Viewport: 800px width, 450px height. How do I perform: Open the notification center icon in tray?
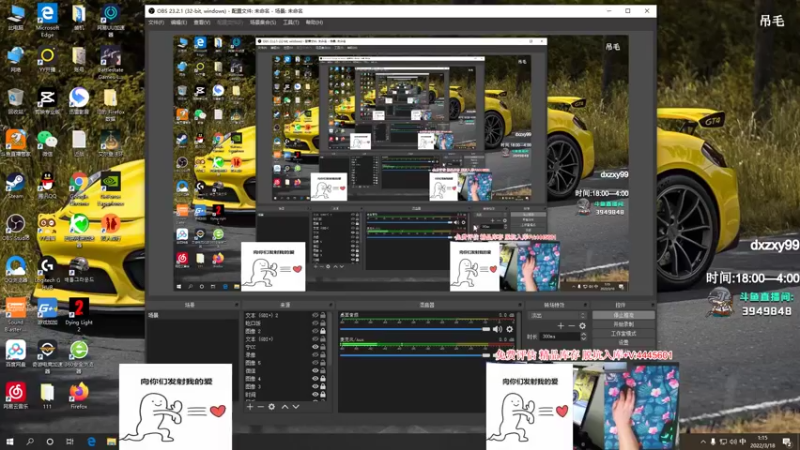click(787, 442)
